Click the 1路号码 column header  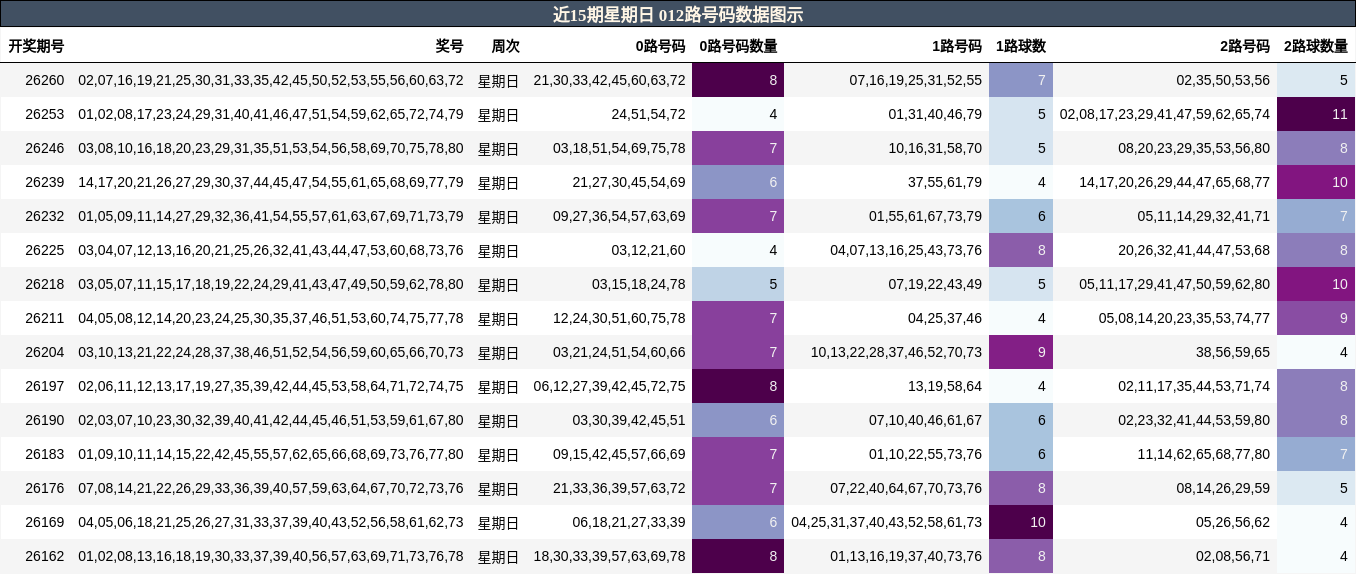tap(957, 46)
